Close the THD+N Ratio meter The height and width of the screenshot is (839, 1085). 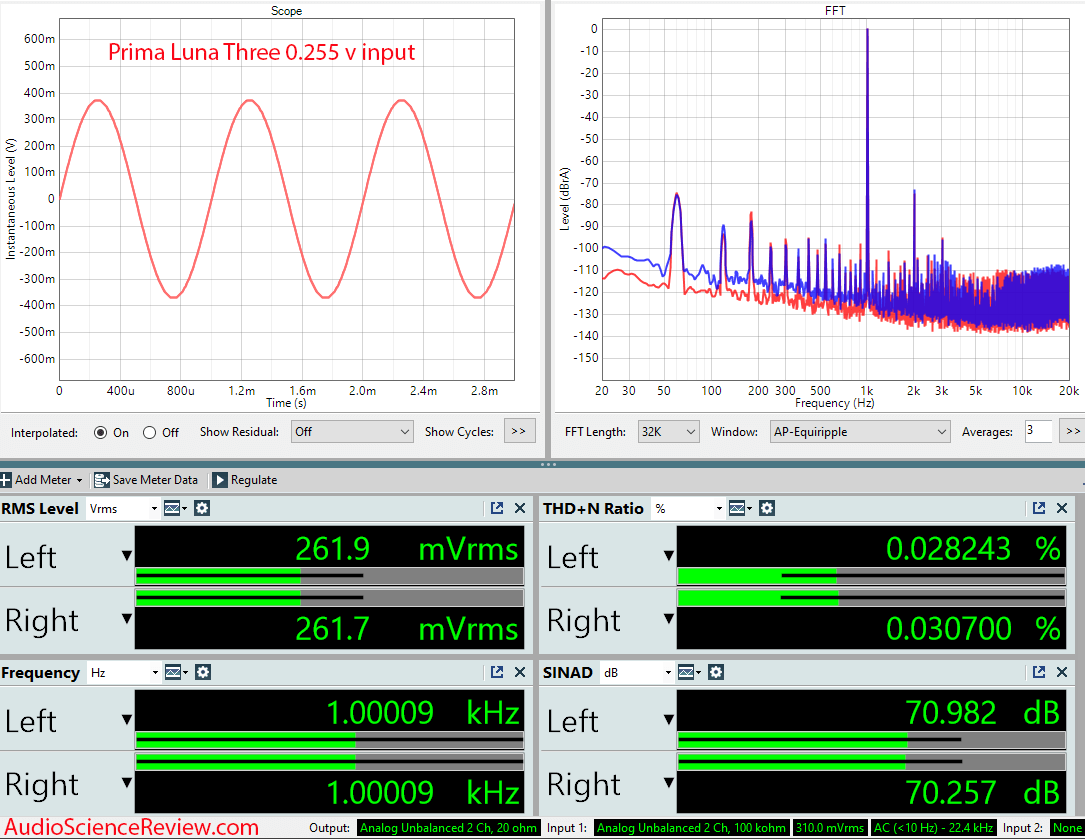pos(1062,508)
